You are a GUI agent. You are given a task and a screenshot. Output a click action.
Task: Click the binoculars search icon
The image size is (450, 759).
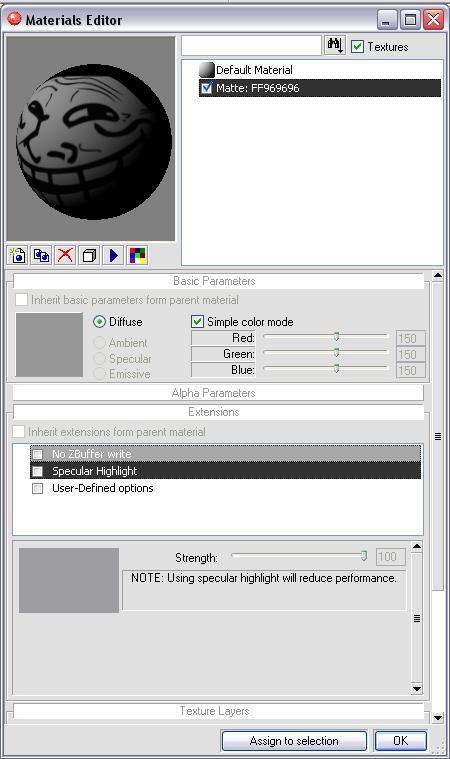335,46
